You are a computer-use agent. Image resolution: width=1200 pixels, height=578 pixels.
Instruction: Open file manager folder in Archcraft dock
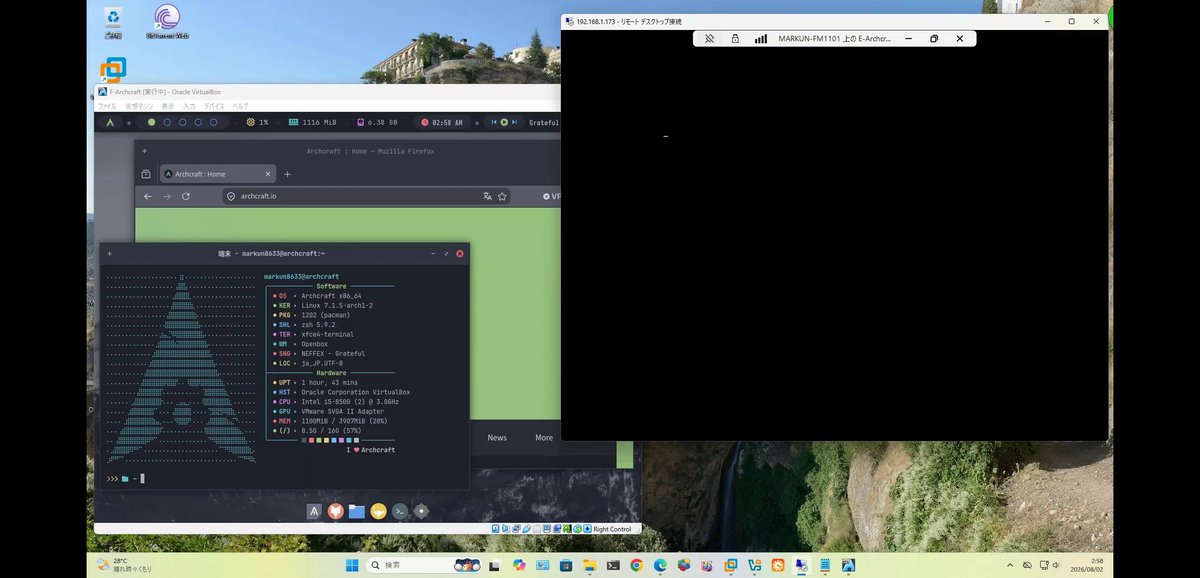[x=357, y=511]
